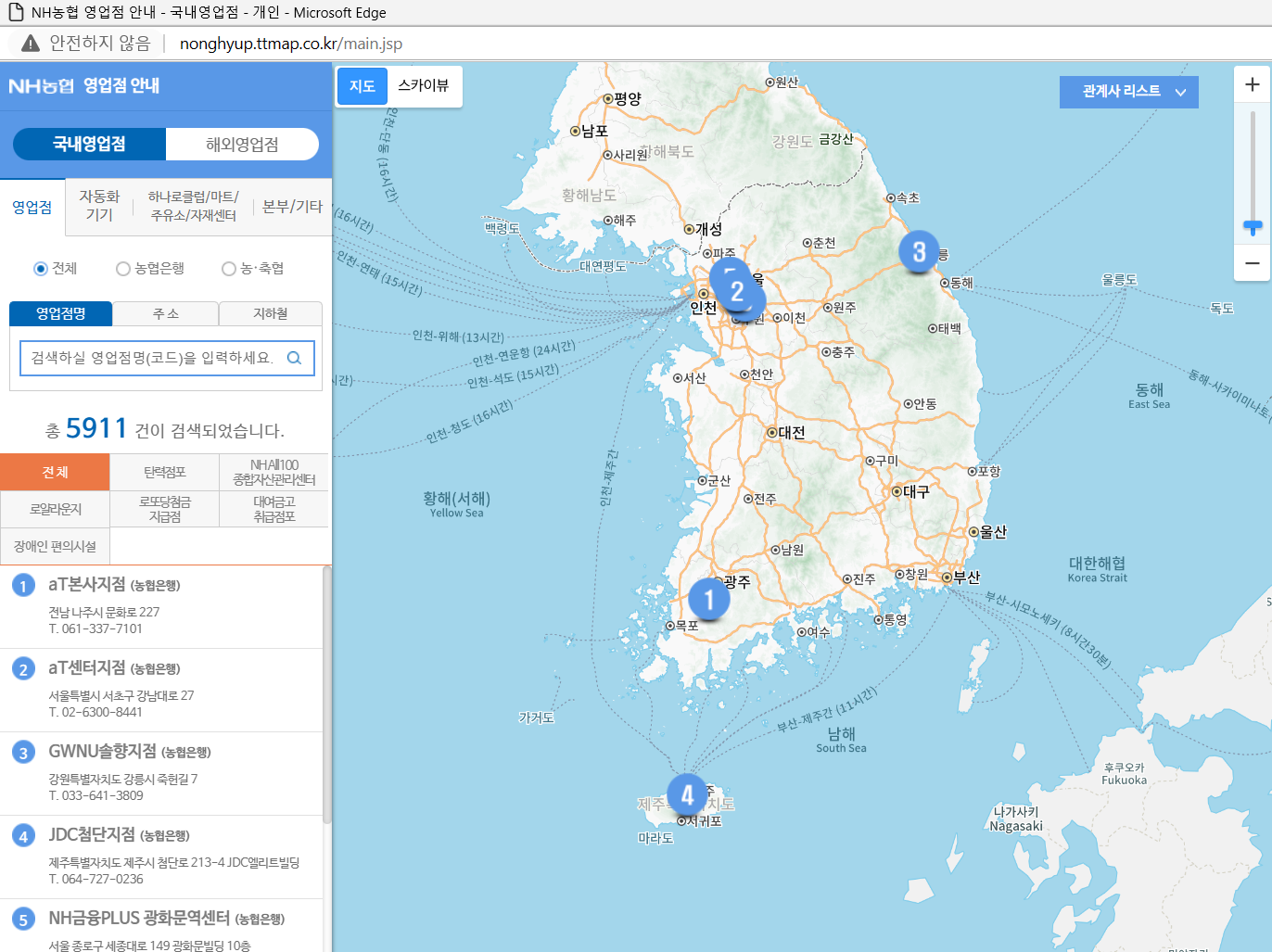The height and width of the screenshot is (952, 1272).
Task: Open NH금융PLUS 광화문역센터 entry
Action: 161,926
